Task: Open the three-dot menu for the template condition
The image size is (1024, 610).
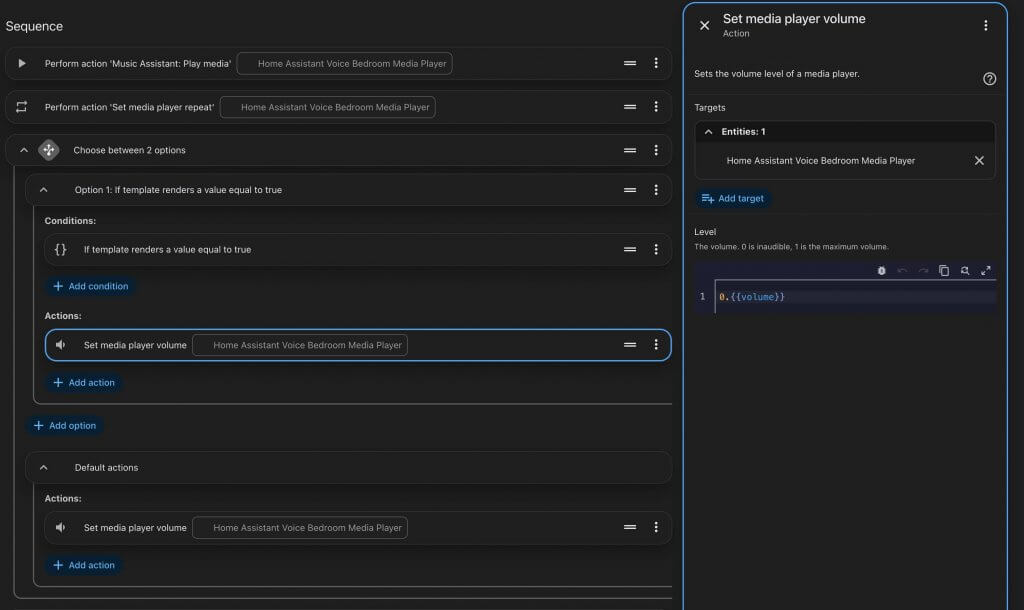Action: pos(656,249)
